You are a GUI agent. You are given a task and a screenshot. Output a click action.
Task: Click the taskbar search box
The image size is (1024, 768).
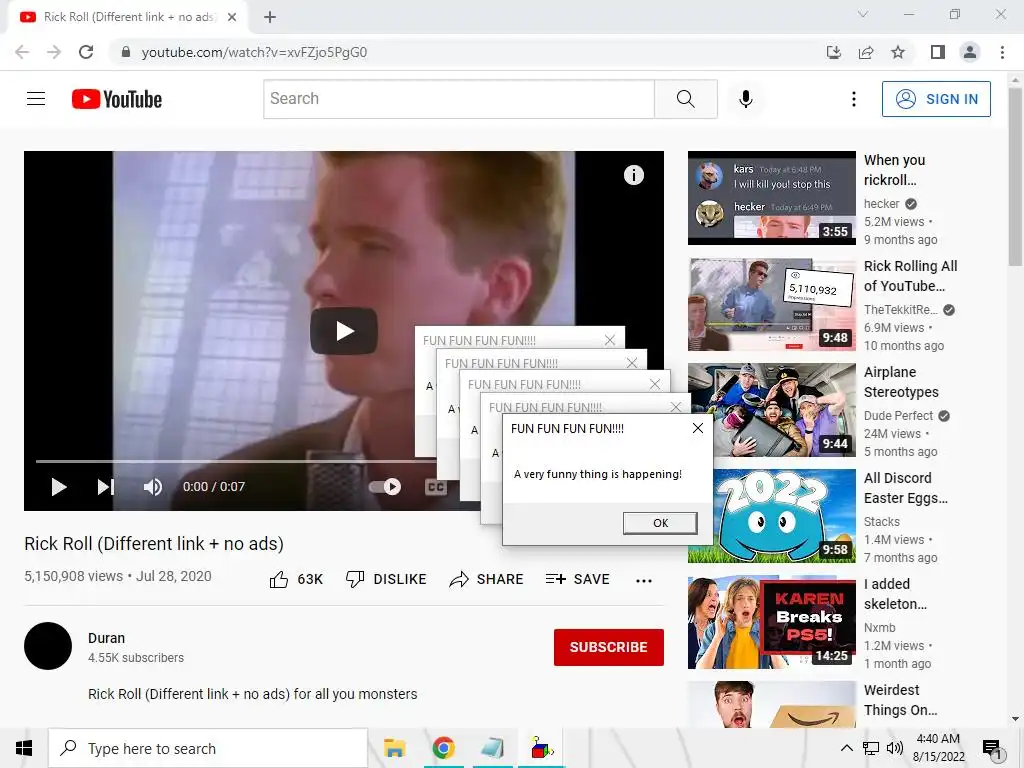(208, 748)
